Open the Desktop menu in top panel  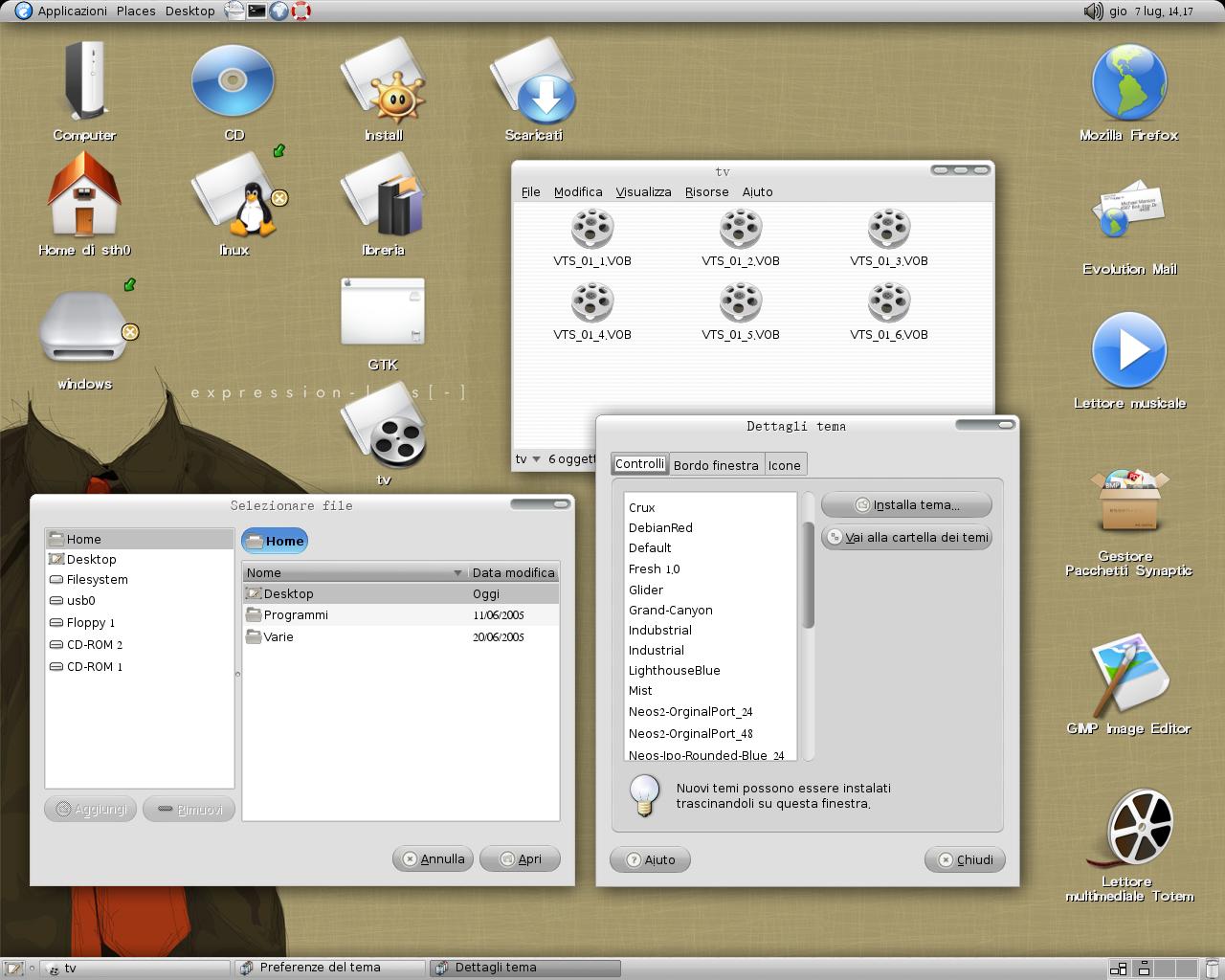click(x=189, y=11)
